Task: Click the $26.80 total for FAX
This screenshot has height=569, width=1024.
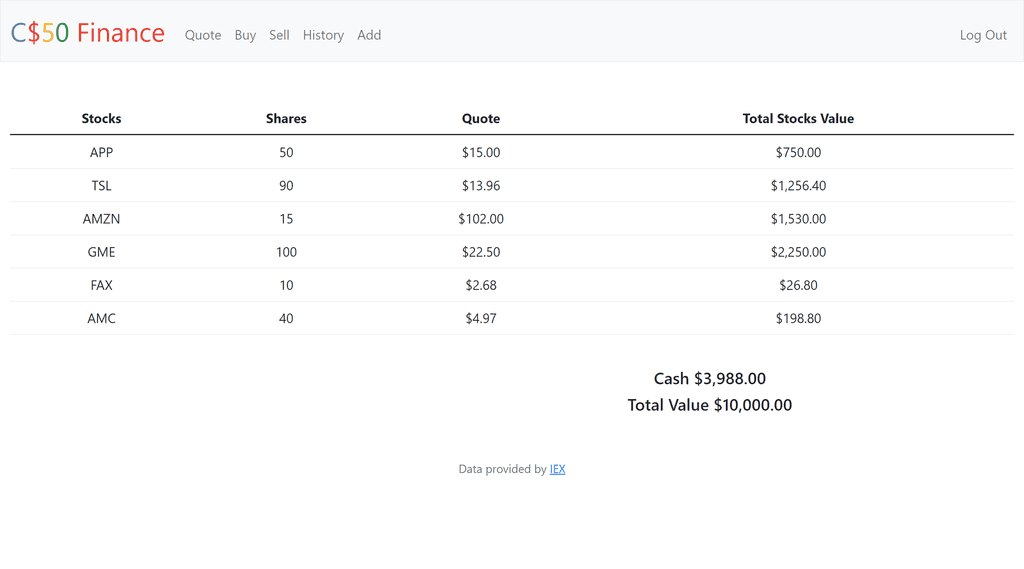Action: pos(798,285)
